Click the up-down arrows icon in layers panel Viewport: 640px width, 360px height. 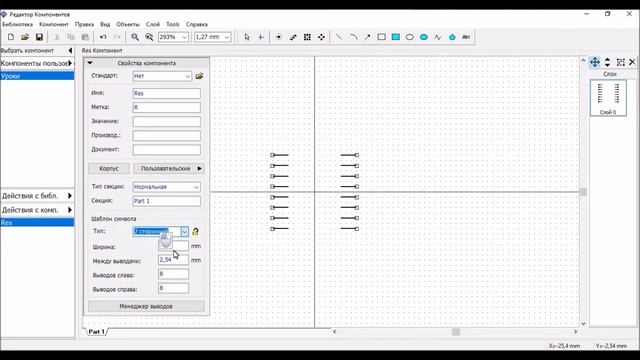click(x=607, y=62)
